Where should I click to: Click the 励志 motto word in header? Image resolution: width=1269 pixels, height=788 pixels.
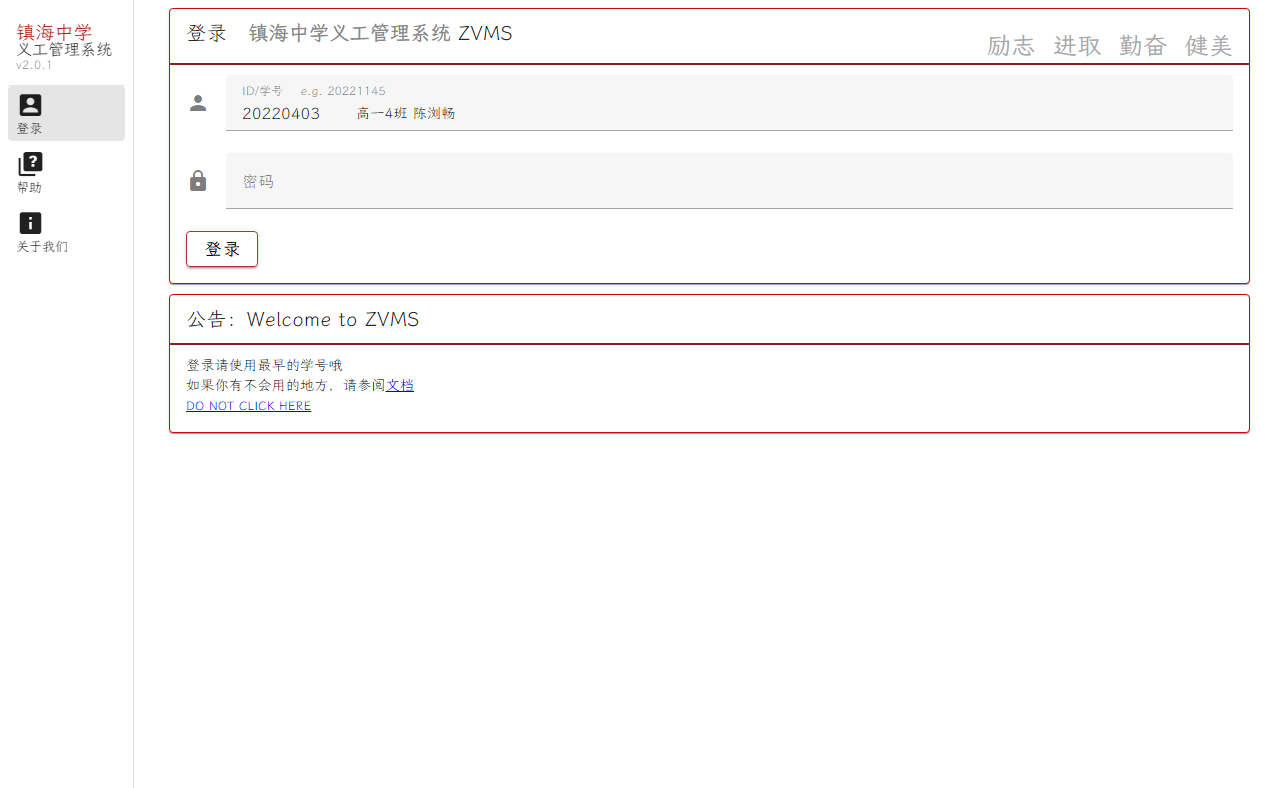(x=1011, y=46)
